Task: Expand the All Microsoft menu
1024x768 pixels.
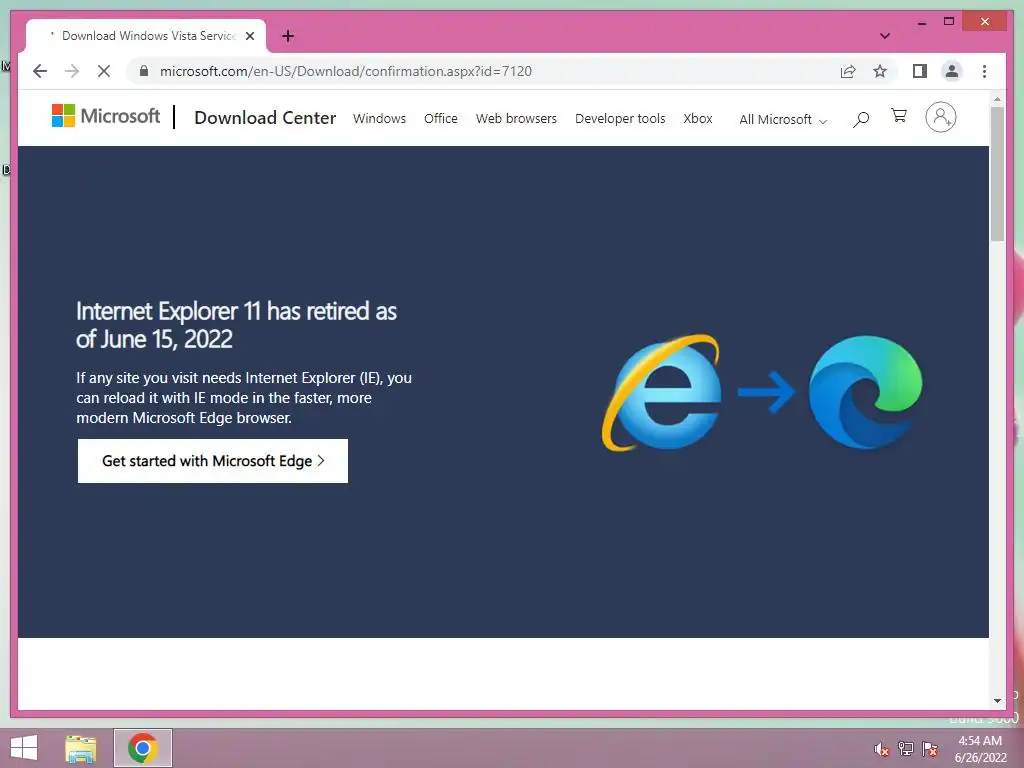Action: 783,120
